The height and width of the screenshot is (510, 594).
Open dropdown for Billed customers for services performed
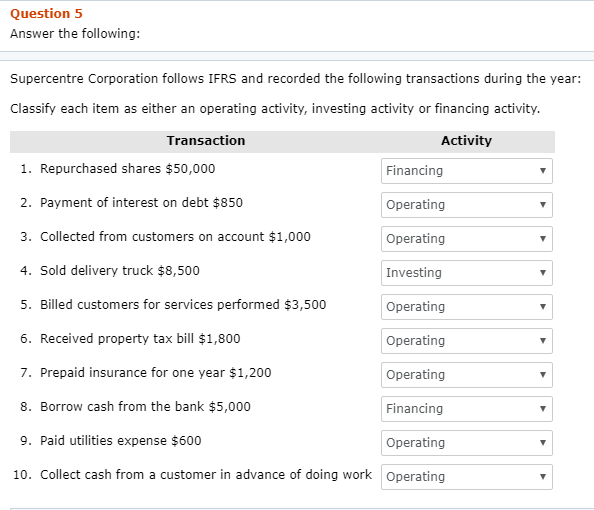[467, 307]
